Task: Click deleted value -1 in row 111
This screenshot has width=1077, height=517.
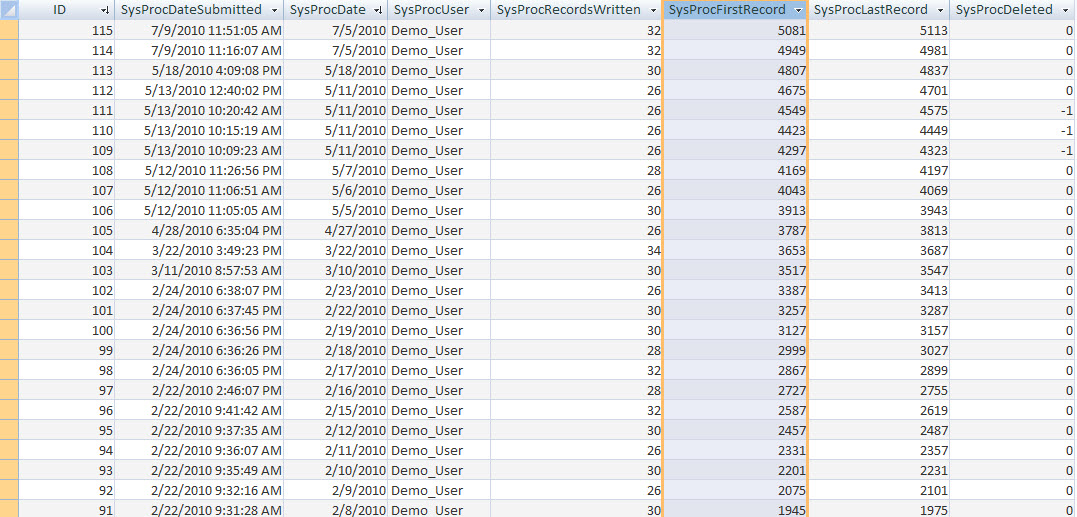Action: (x=1012, y=110)
